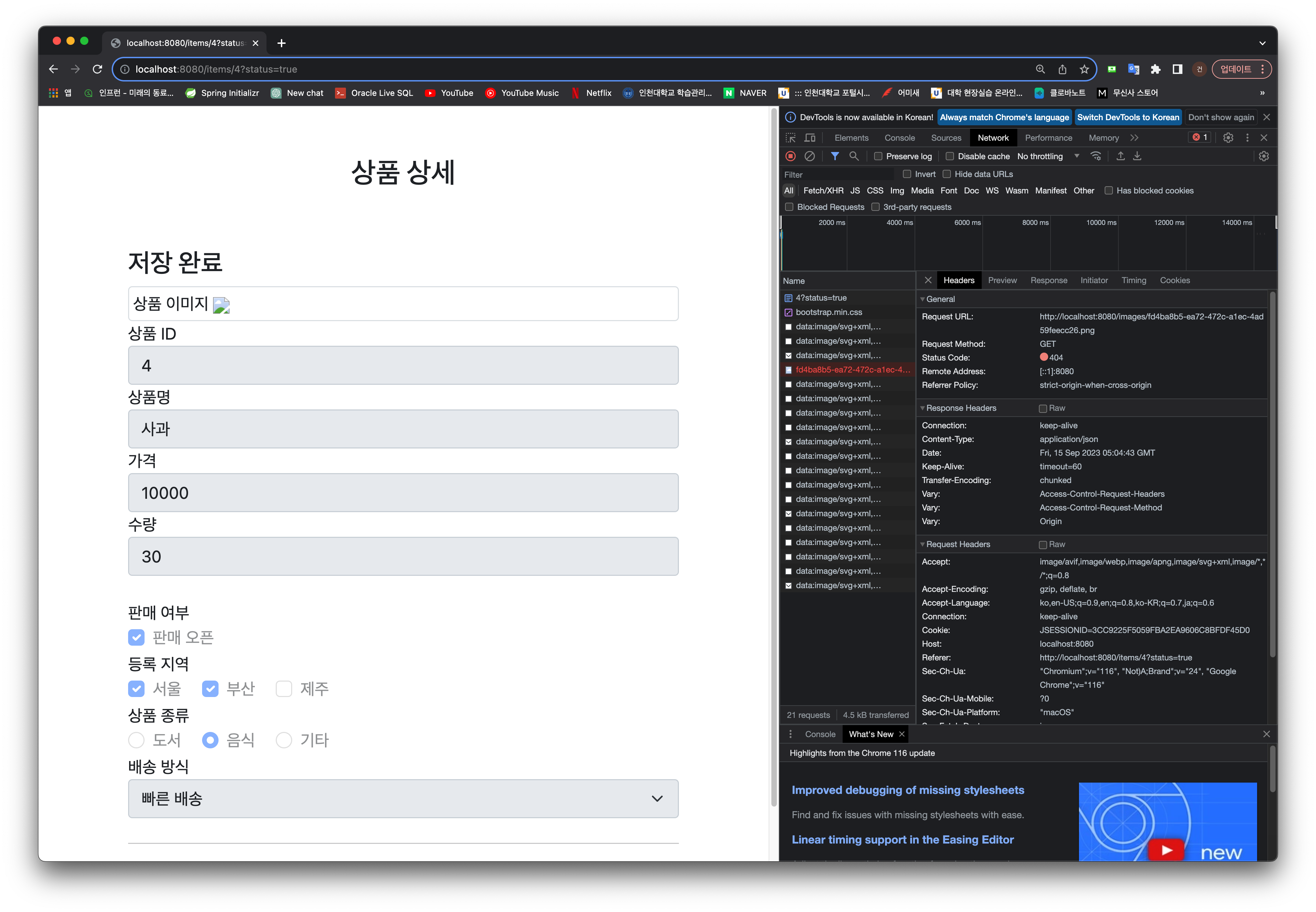This screenshot has height=912, width=1316.
Task: Toggle the 제주 region checkbox
Action: 284,688
